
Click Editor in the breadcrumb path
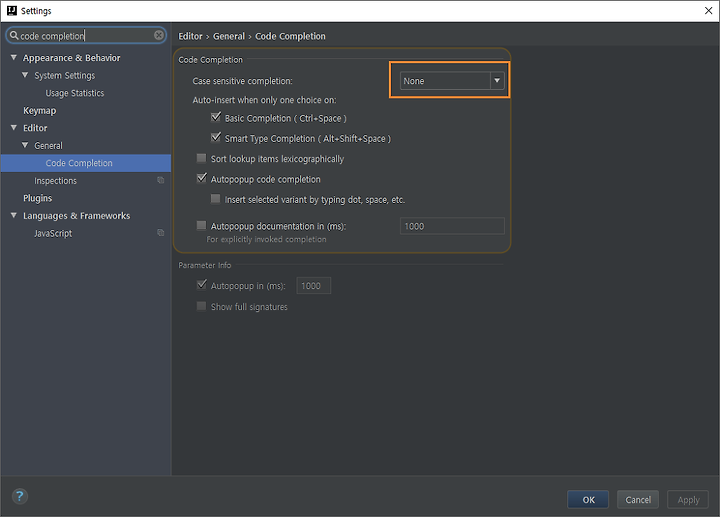click(190, 36)
